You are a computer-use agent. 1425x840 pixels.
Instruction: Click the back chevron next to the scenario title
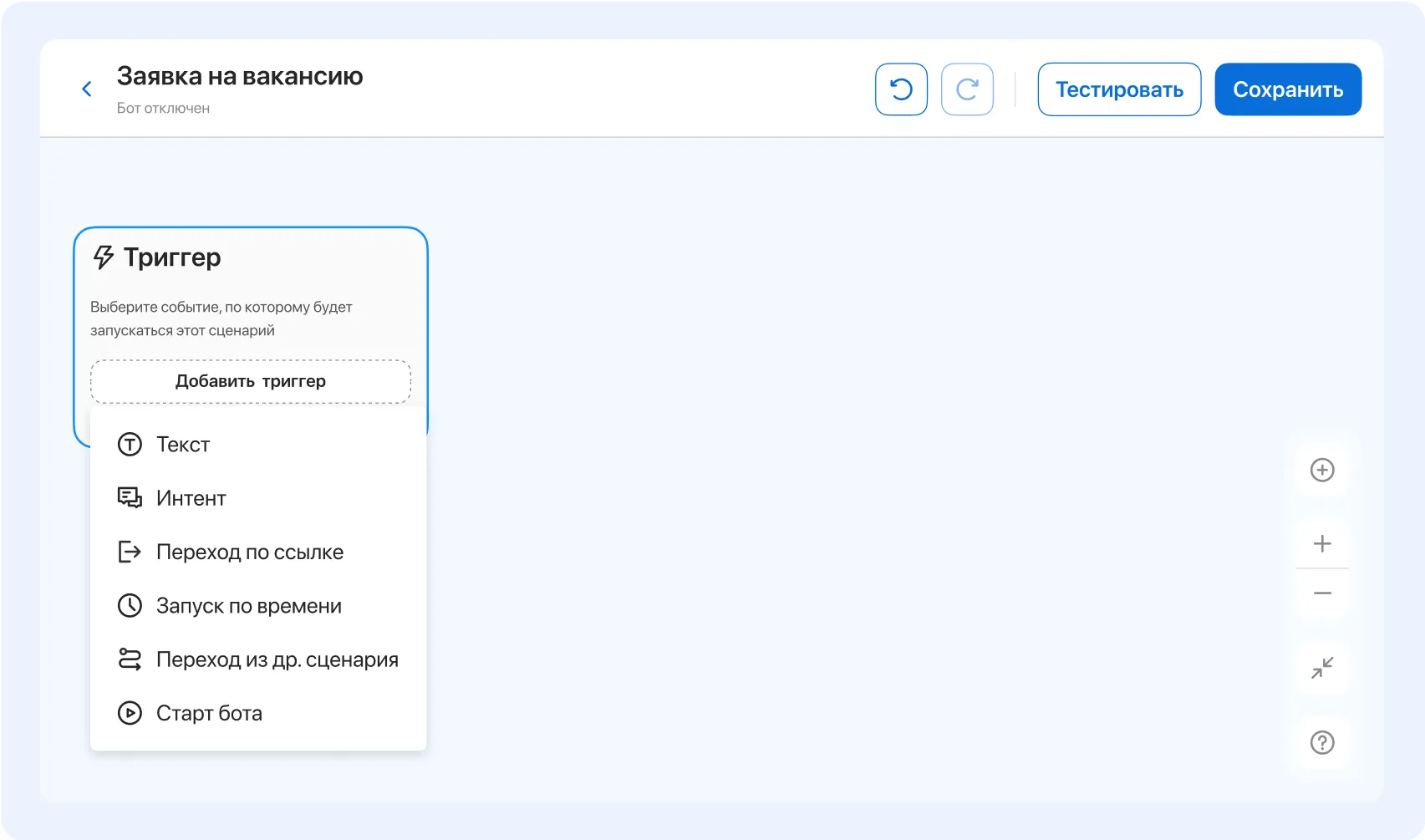(87, 88)
